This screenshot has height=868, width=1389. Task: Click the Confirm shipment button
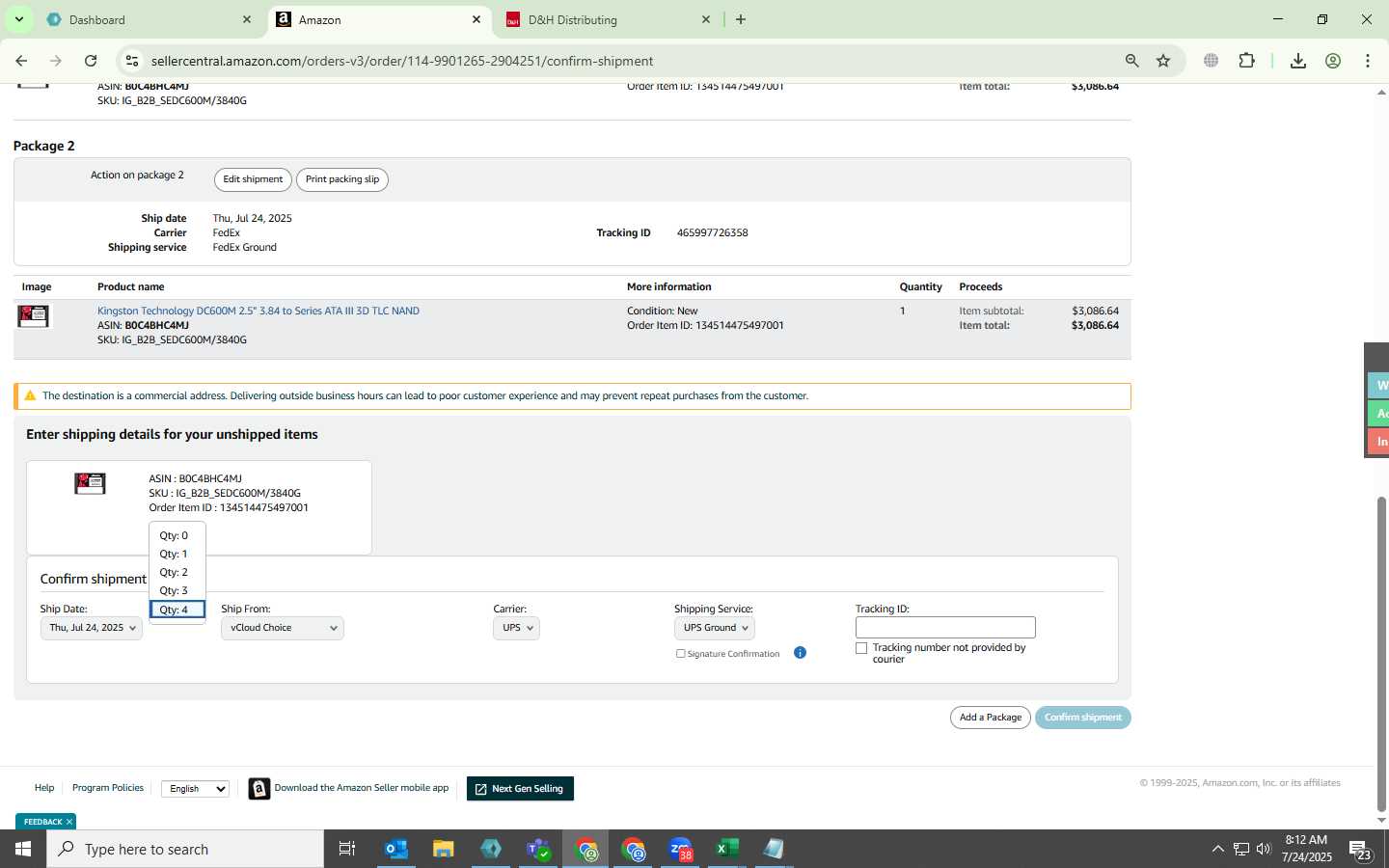1083,718
